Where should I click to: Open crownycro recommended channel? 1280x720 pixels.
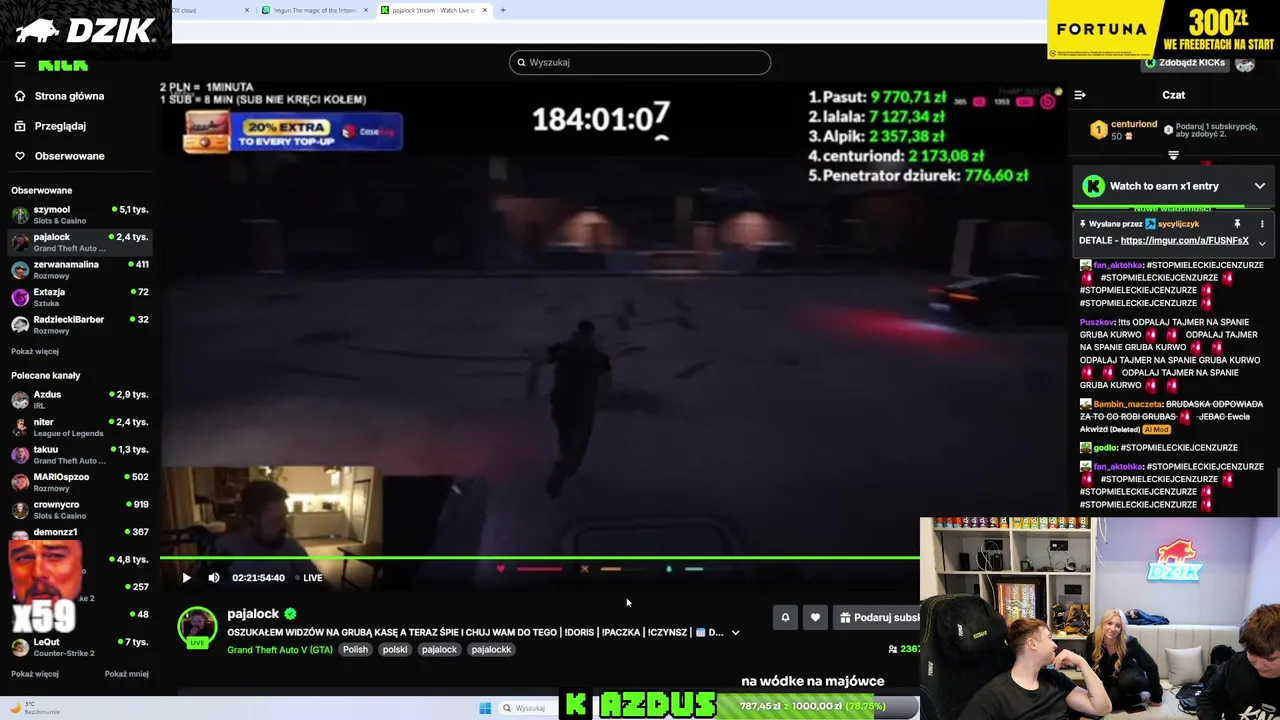pos(80,510)
